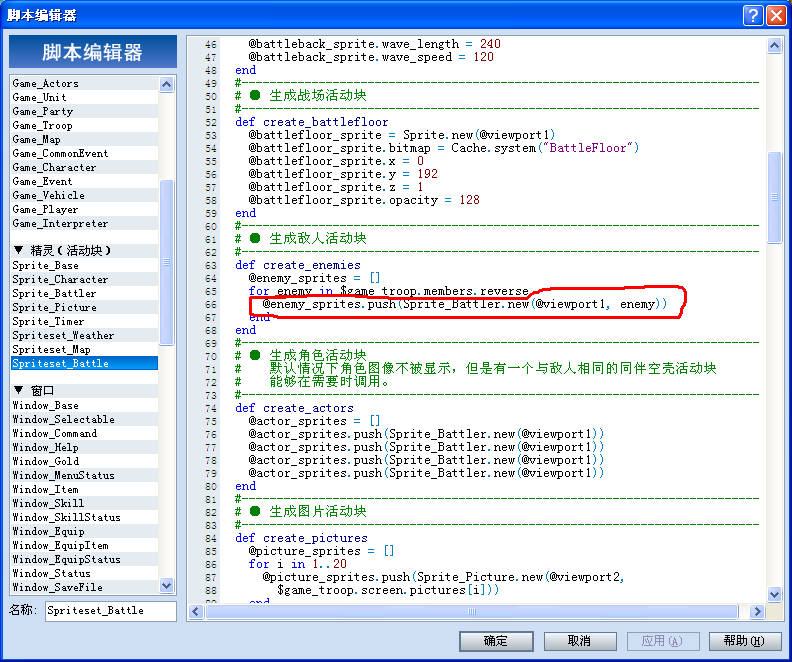The image size is (792, 662).
Task: Choose the Window_Command script
Action: pos(84,433)
